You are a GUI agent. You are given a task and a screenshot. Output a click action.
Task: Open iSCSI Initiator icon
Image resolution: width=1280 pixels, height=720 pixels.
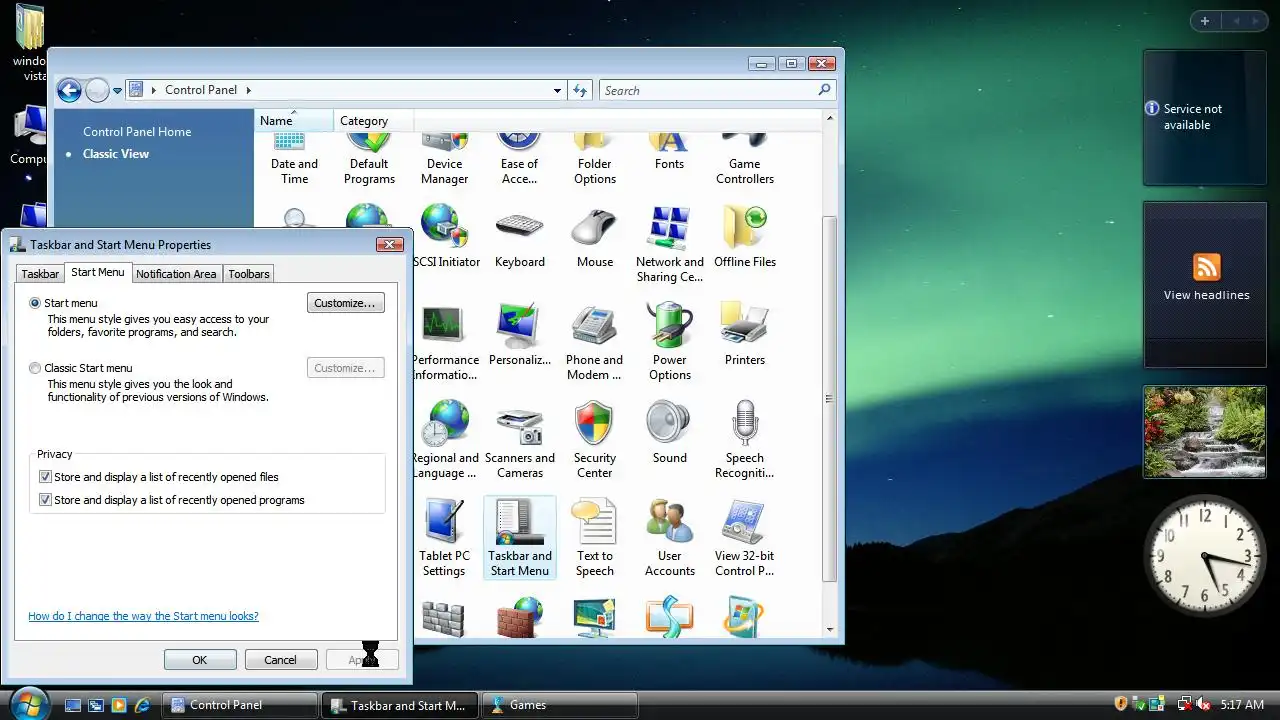tap(446, 236)
